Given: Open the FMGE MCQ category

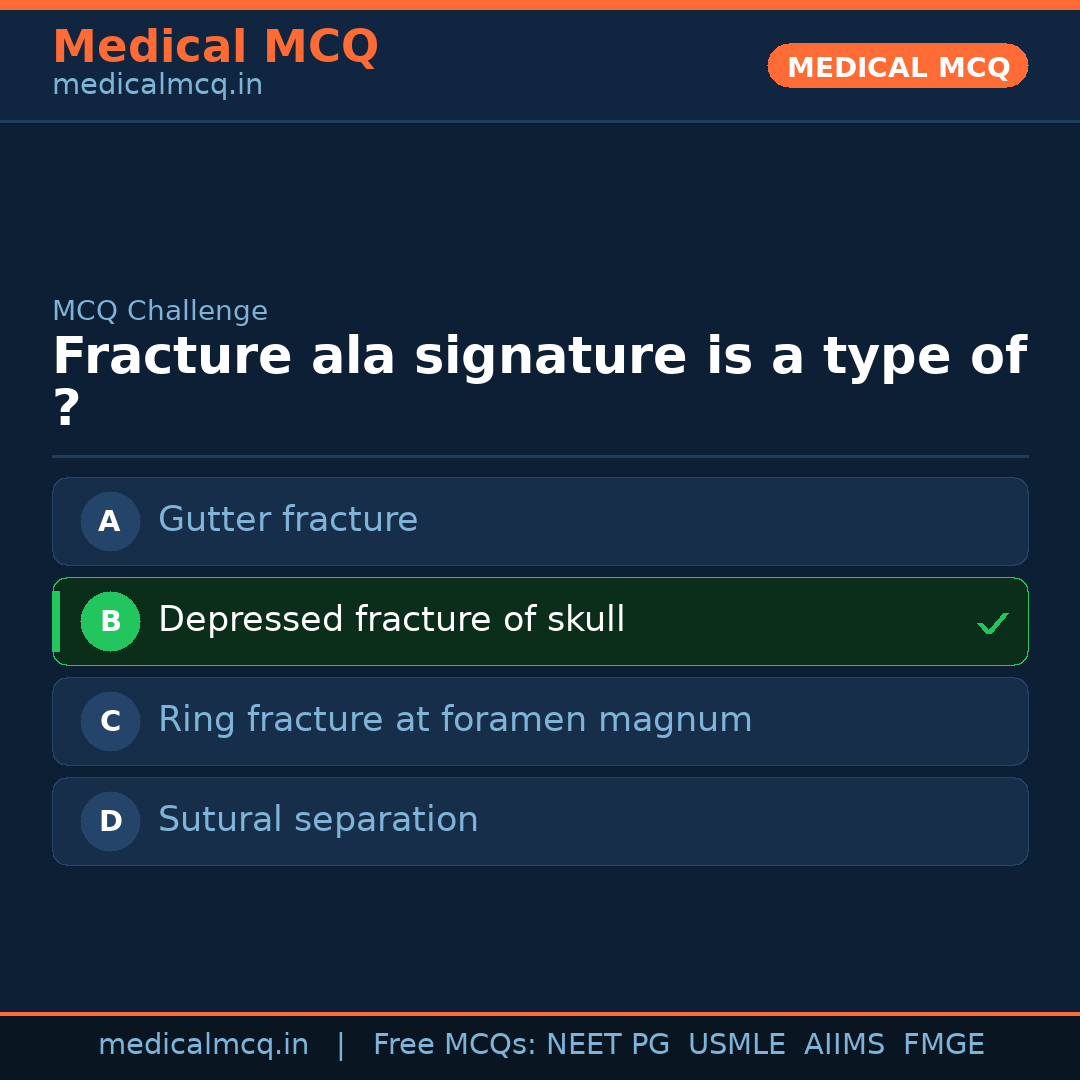Looking at the screenshot, I should point(943,1044).
